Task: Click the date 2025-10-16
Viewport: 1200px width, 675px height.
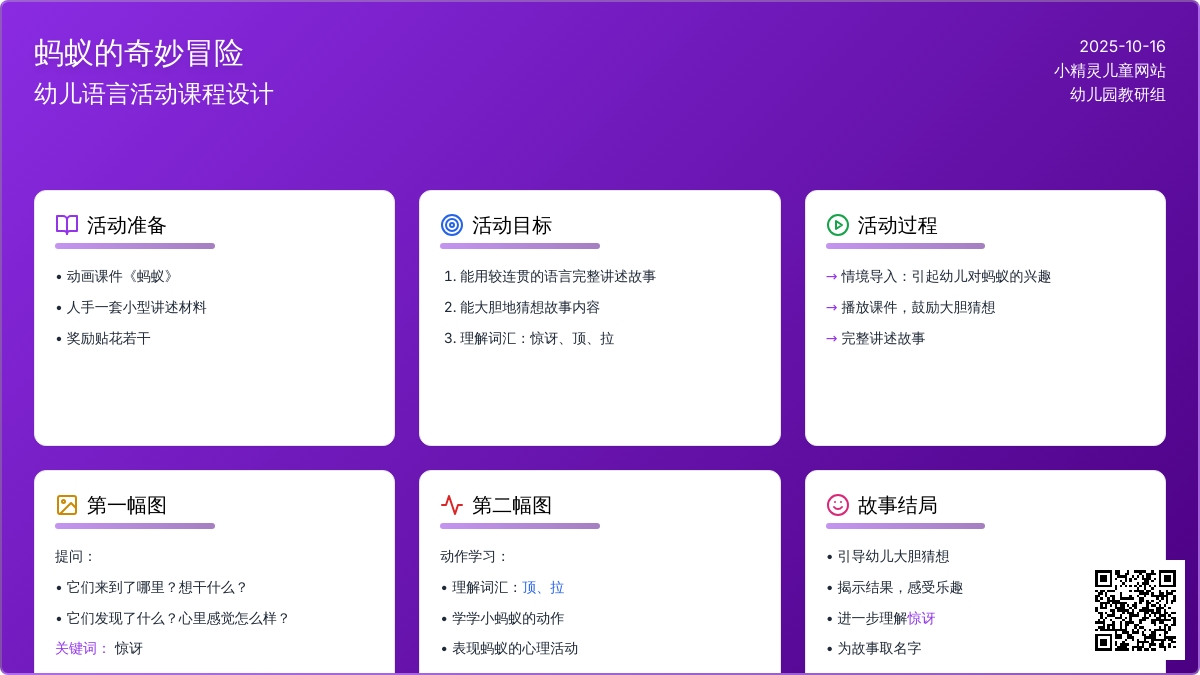Action: point(1122,46)
